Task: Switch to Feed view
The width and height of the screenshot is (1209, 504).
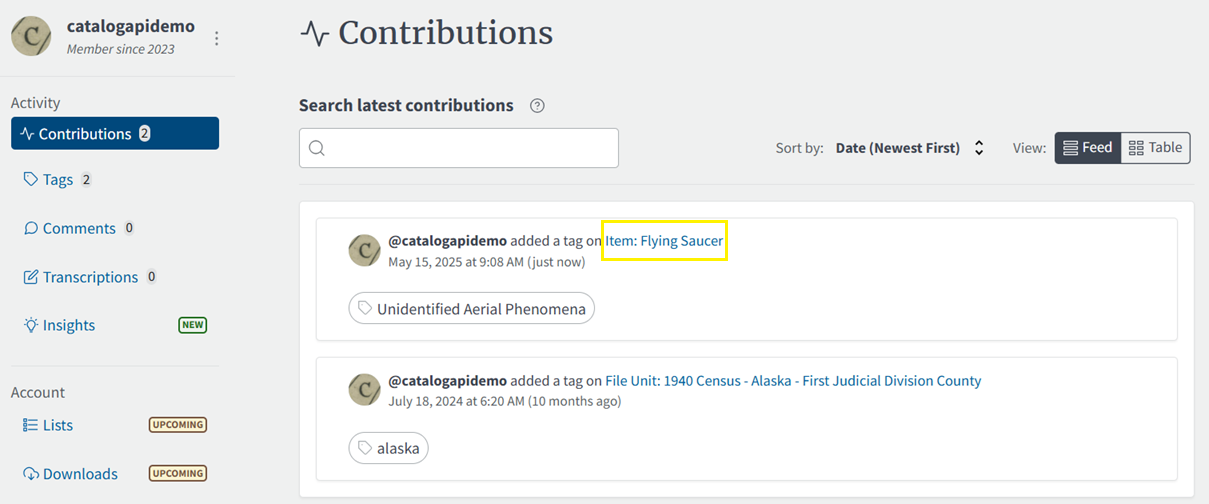Action: 1087,148
